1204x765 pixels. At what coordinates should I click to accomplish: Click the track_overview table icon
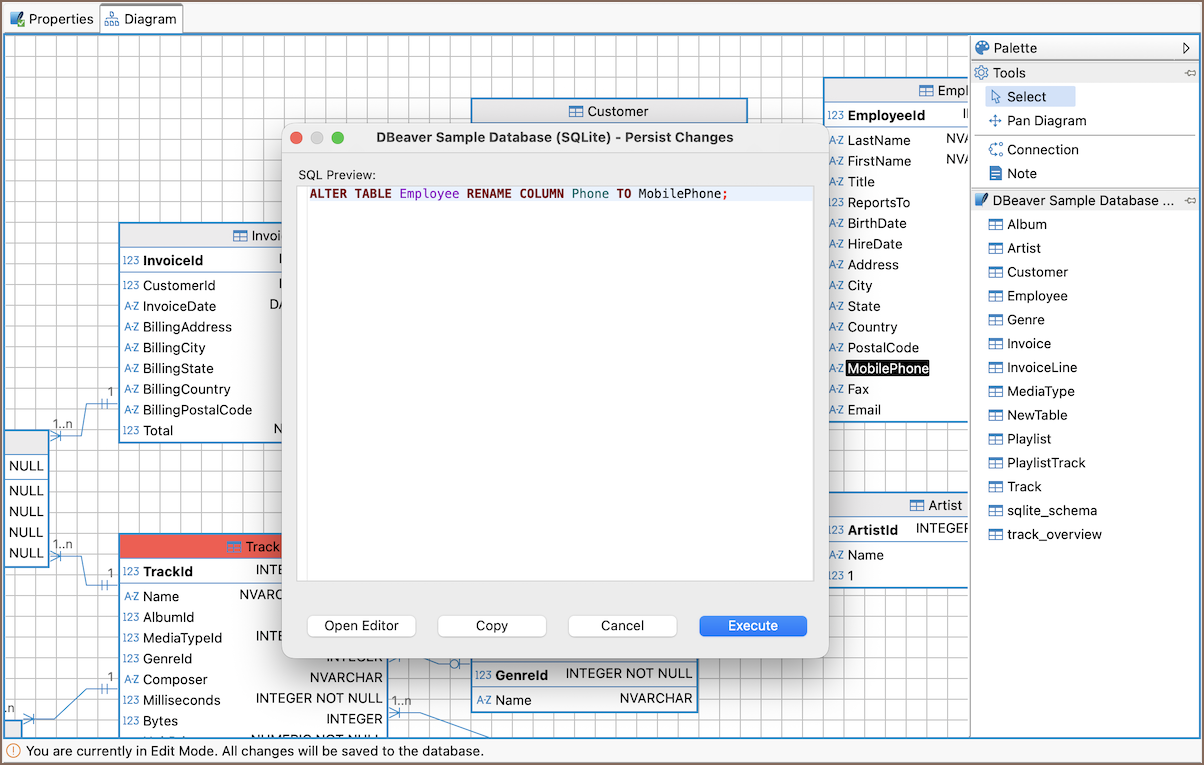tap(995, 535)
